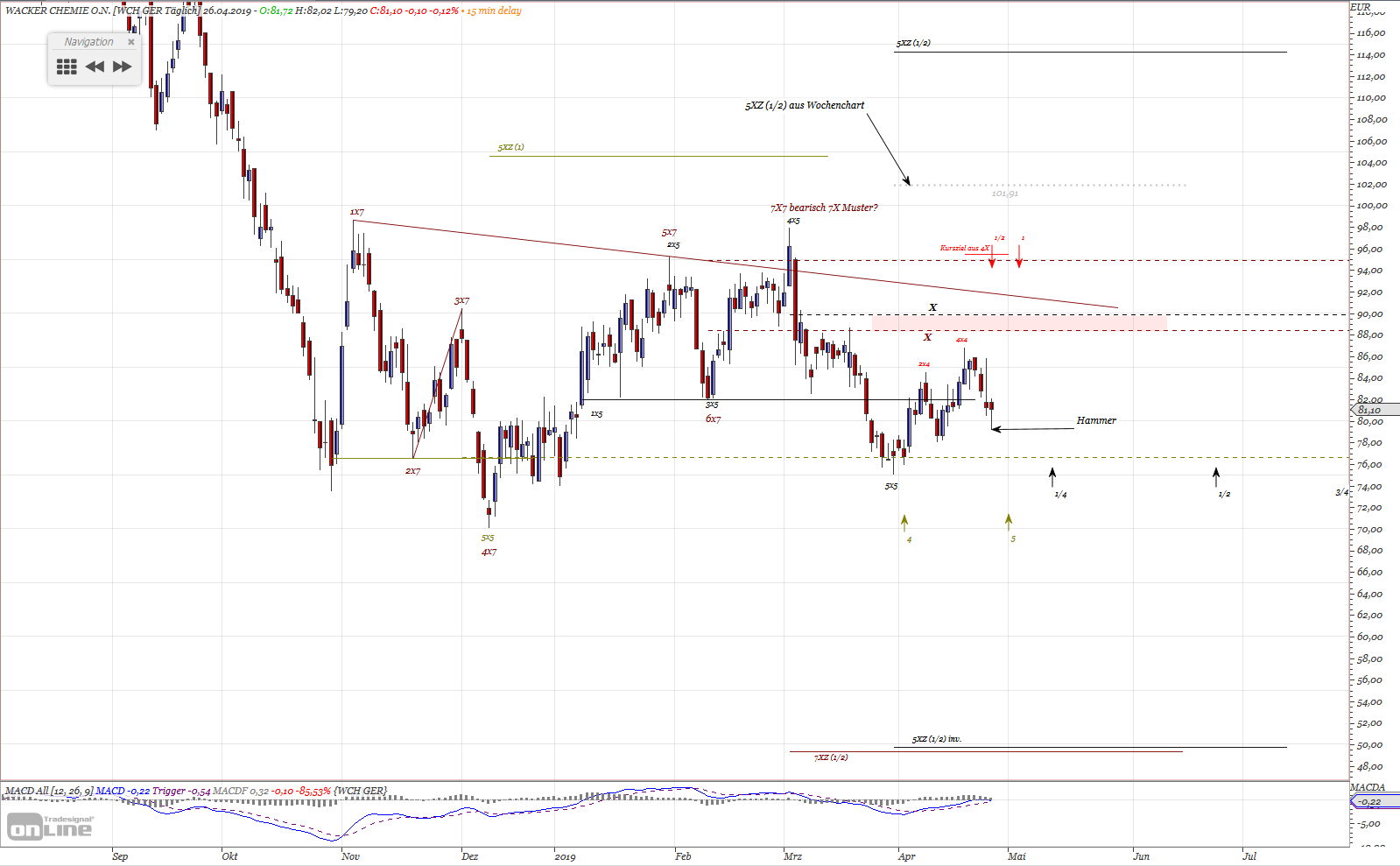The height and width of the screenshot is (866, 1400).
Task: Select the '2X7' wave label
Action: click(412, 471)
